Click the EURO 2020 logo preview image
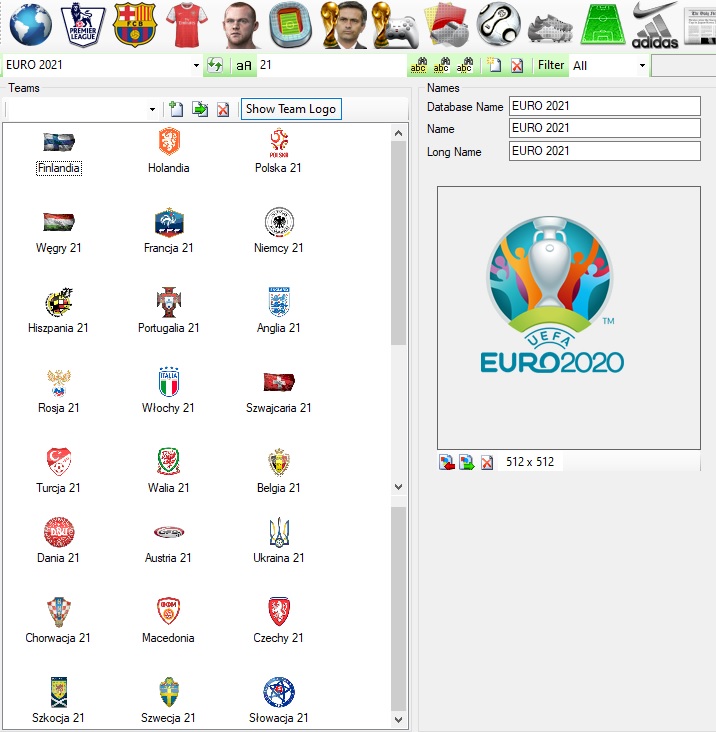Viewport: 716px width, 732px height. click(569, 318)
